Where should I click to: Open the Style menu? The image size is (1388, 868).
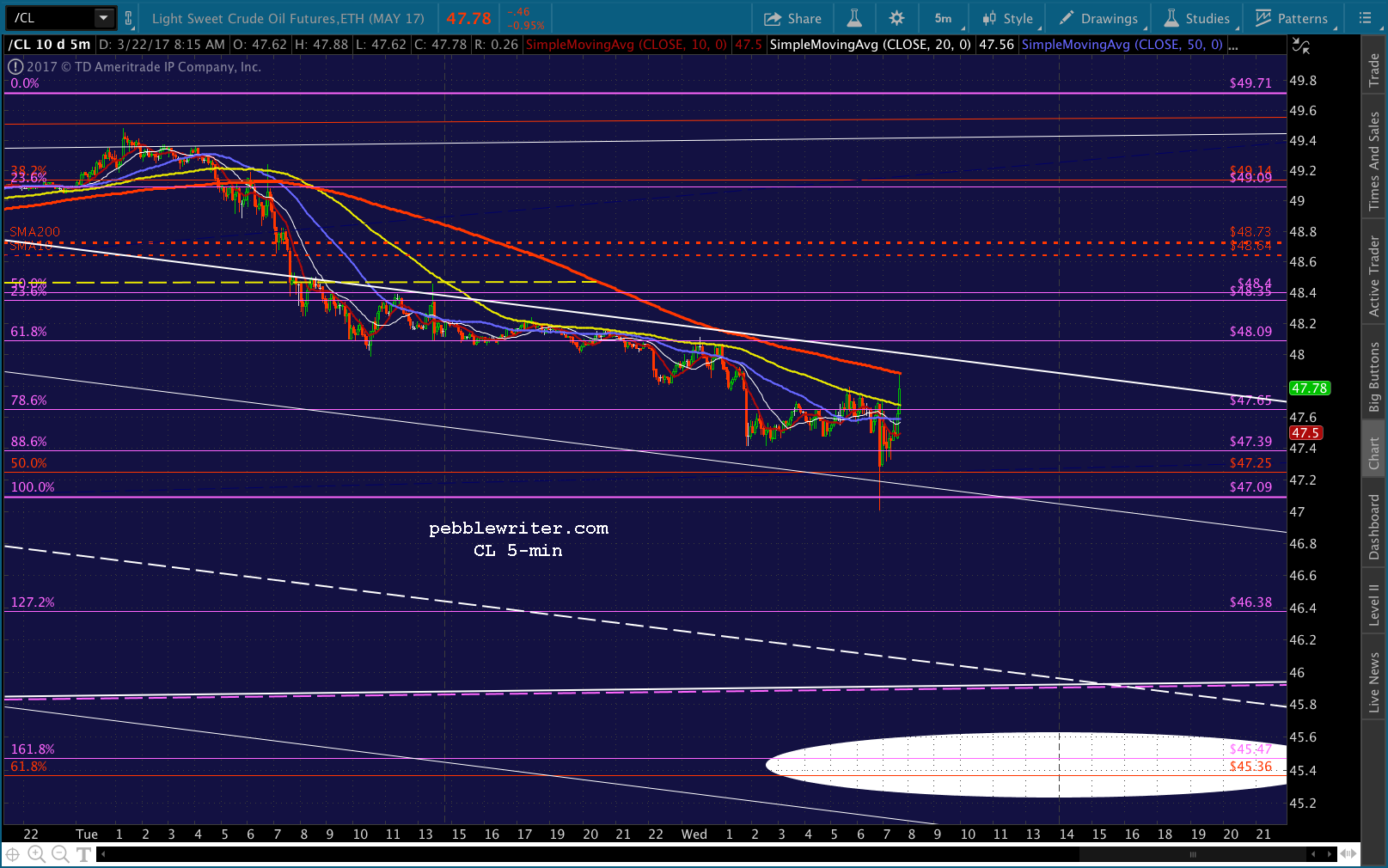tap(1008, 18)
